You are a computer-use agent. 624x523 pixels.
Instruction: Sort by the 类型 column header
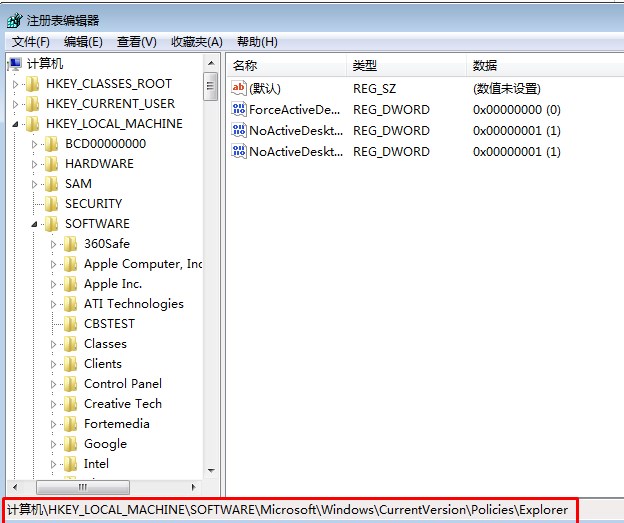click(406, 65)
